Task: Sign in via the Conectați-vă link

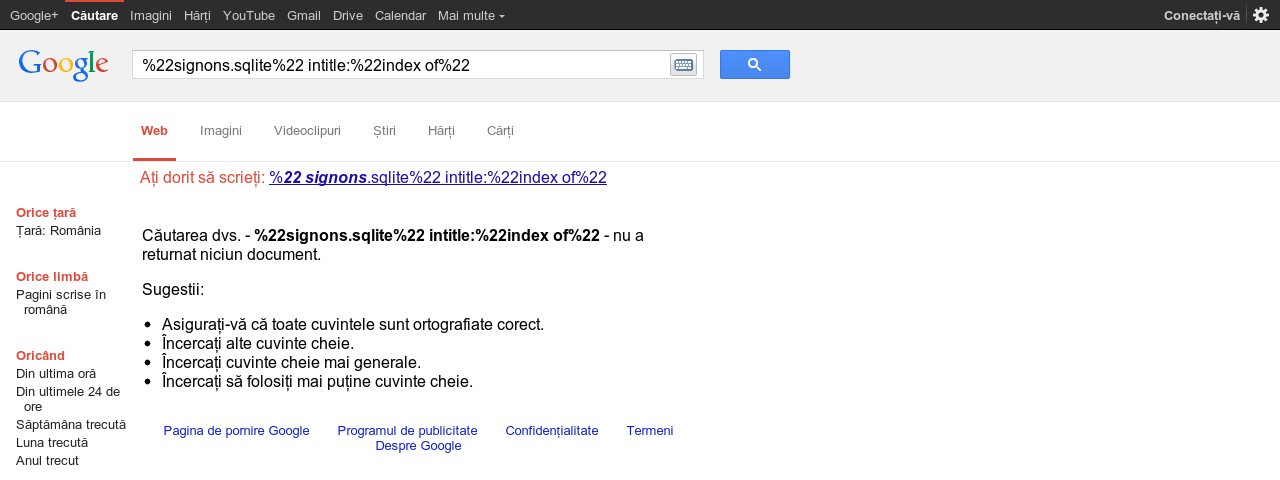Action: [x=1202, y=15]
